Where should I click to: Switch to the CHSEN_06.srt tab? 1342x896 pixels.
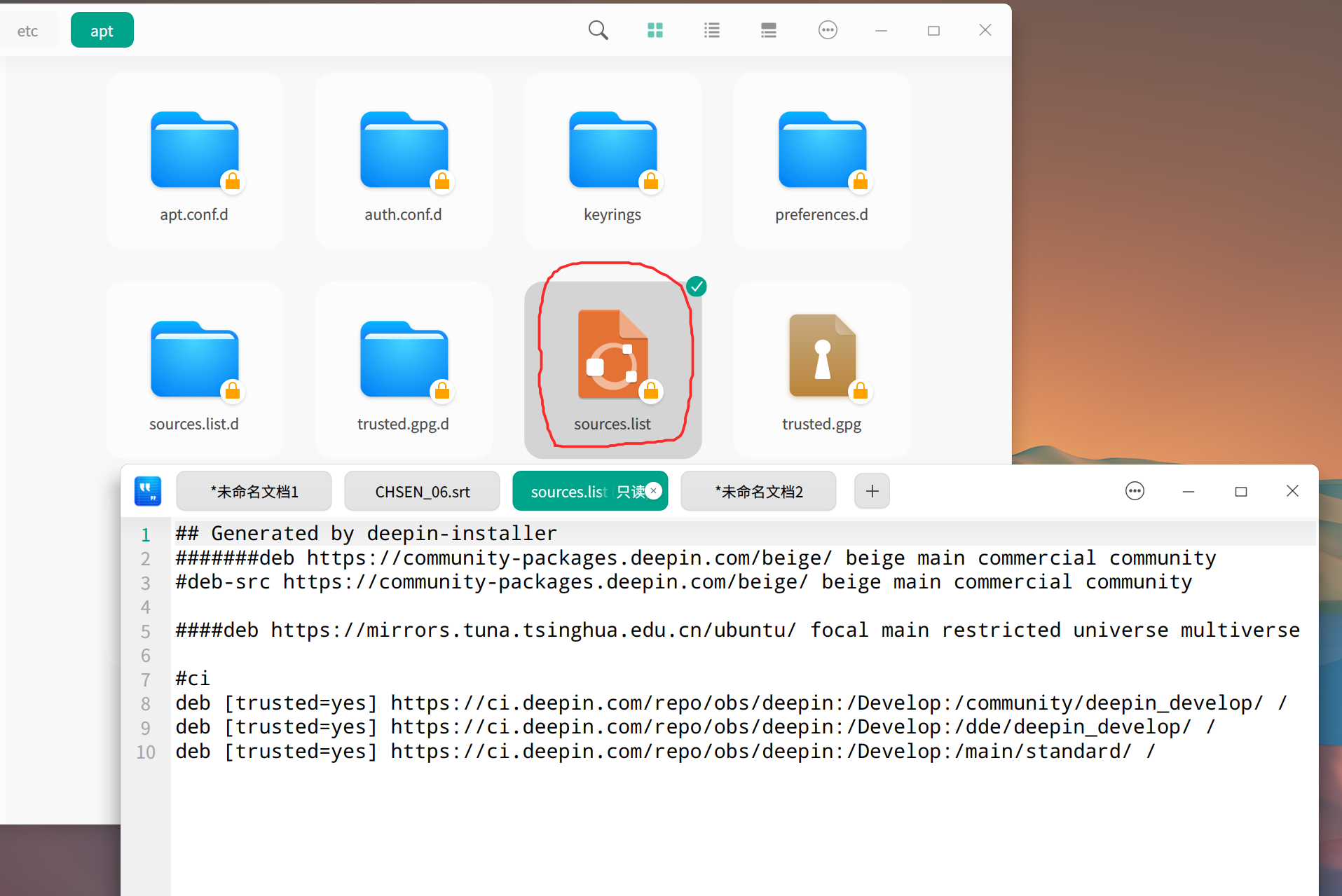pos(423,491)
